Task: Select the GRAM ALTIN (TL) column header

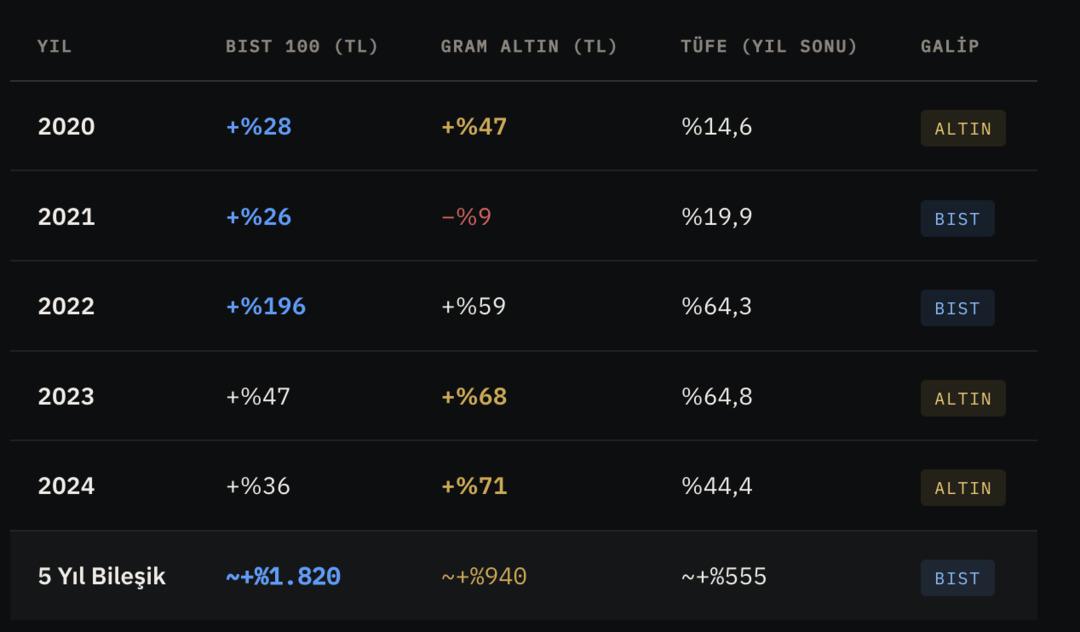Action: pos(529,46)
